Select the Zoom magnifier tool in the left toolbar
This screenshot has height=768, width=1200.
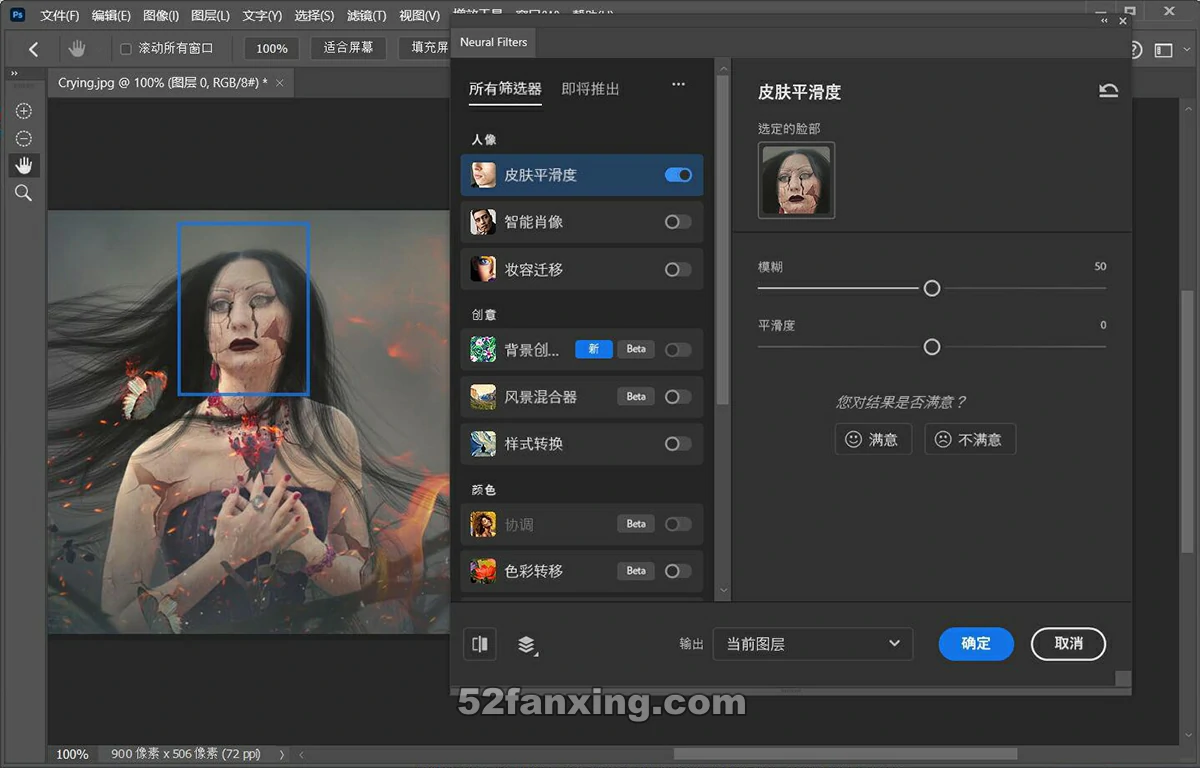(x=23, y=193)
